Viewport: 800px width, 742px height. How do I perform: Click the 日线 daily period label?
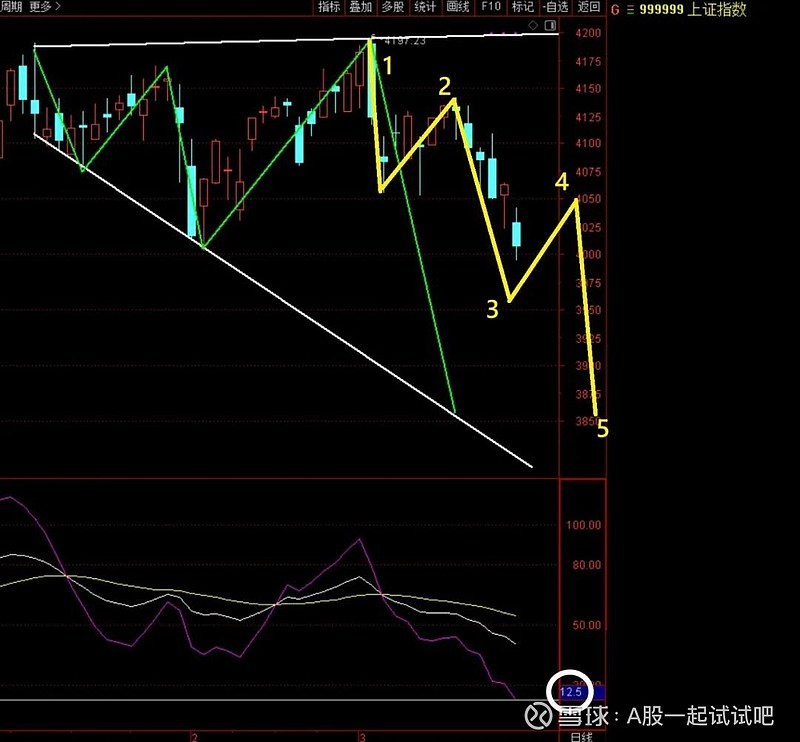pos(581,737)
